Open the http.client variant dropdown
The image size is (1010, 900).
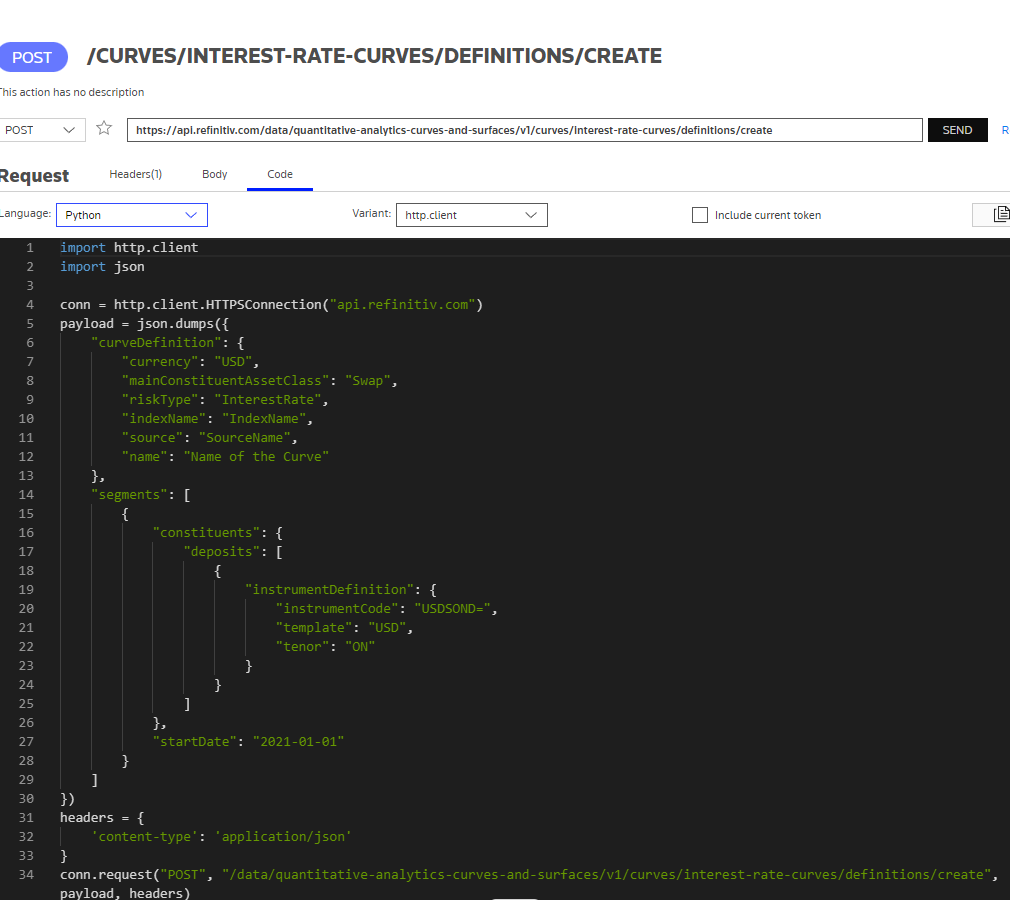click(472, 215)
